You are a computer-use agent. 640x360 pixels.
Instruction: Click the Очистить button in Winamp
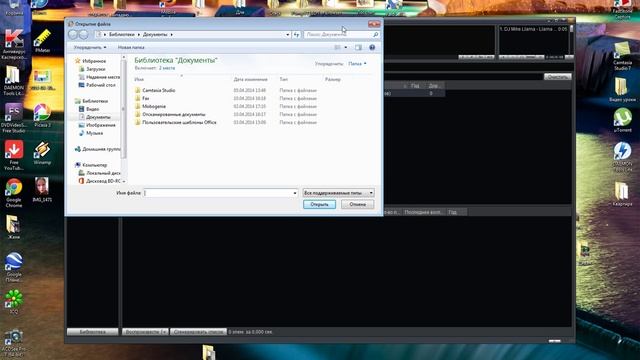click(557, 77)
